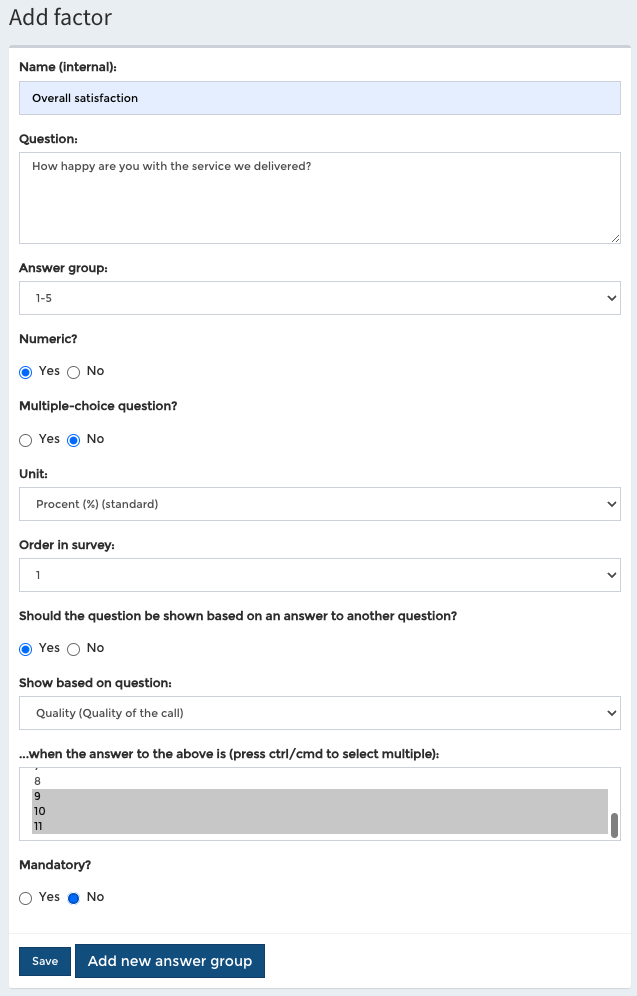The width and height of the screenshot is (637, 996).
Task: Select answer option 9 in list
Action: pos(319,797)
